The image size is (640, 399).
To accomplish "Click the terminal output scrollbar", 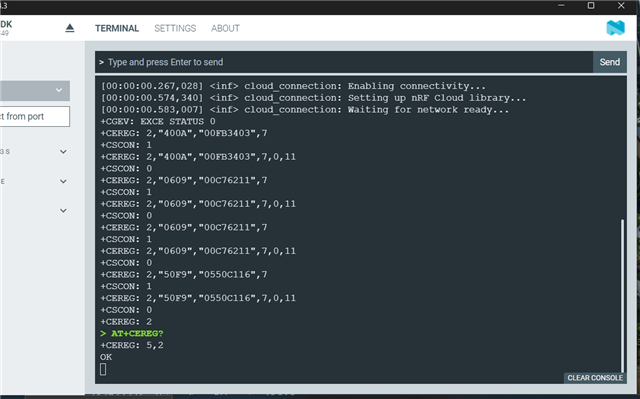I will pos(622,296).
